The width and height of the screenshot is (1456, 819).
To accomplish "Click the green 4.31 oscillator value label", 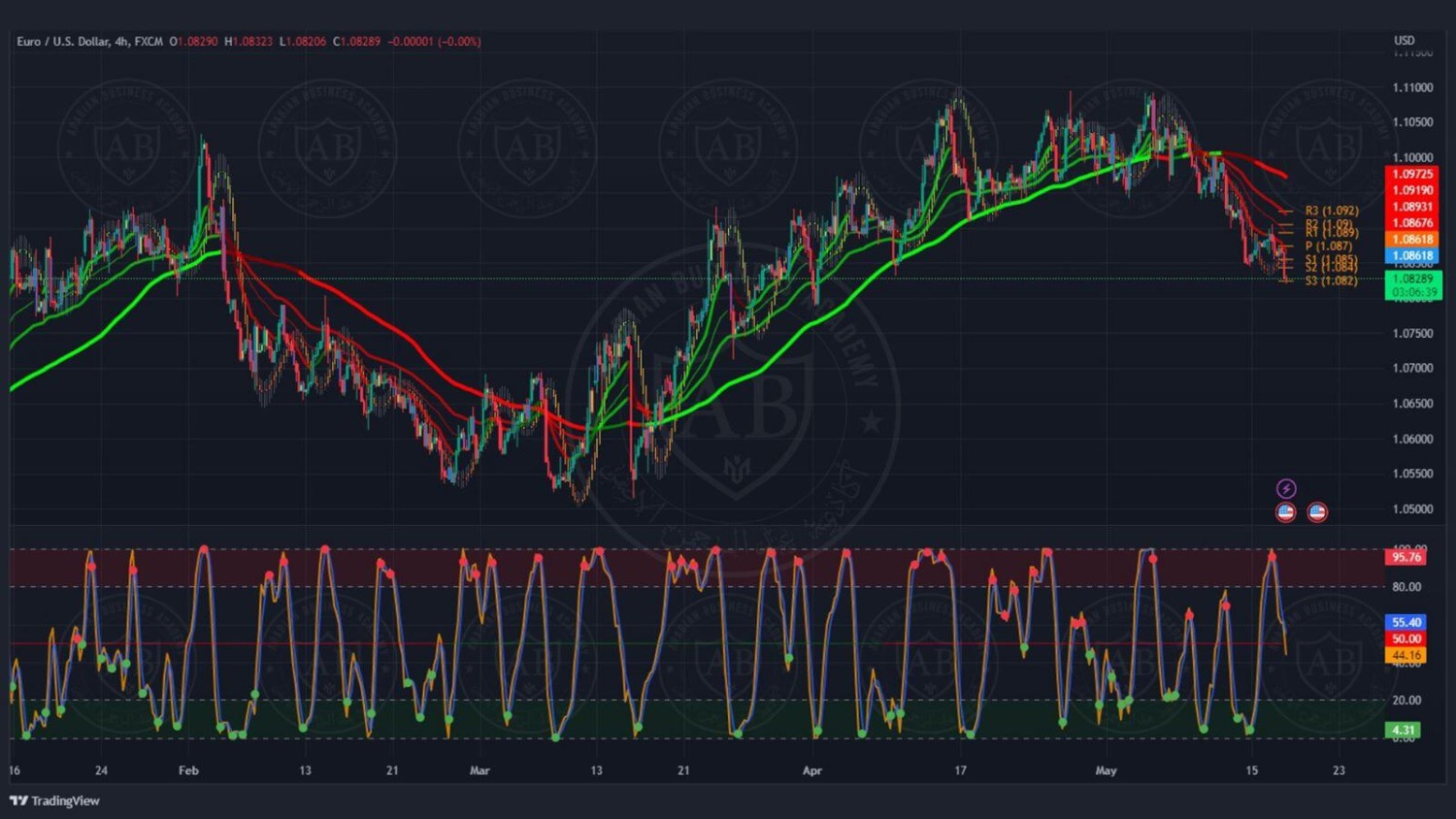I will [1404, 731].
